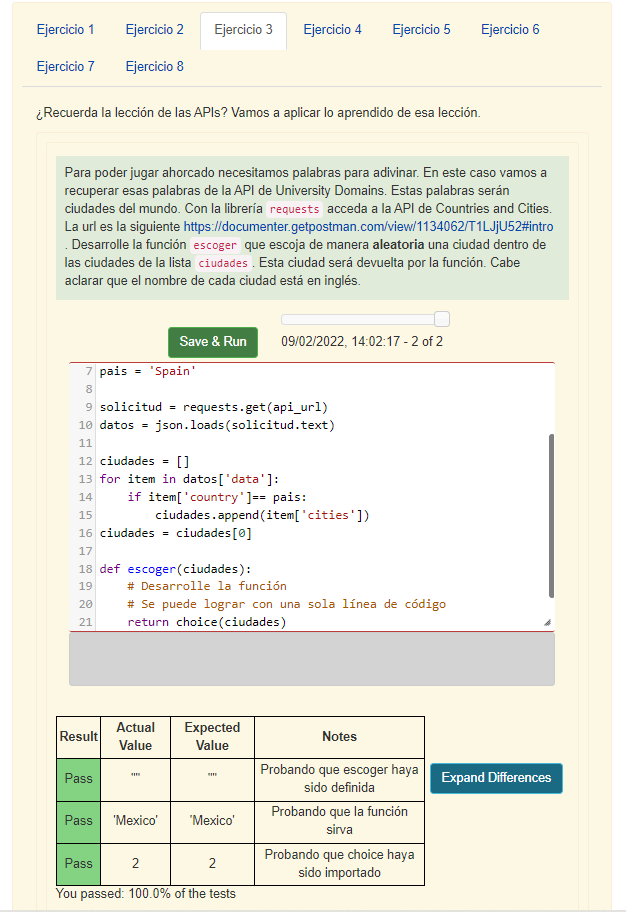Select the active Ejercicio 3 tab
Screen dimensions: 626x912
click(243, 30)
